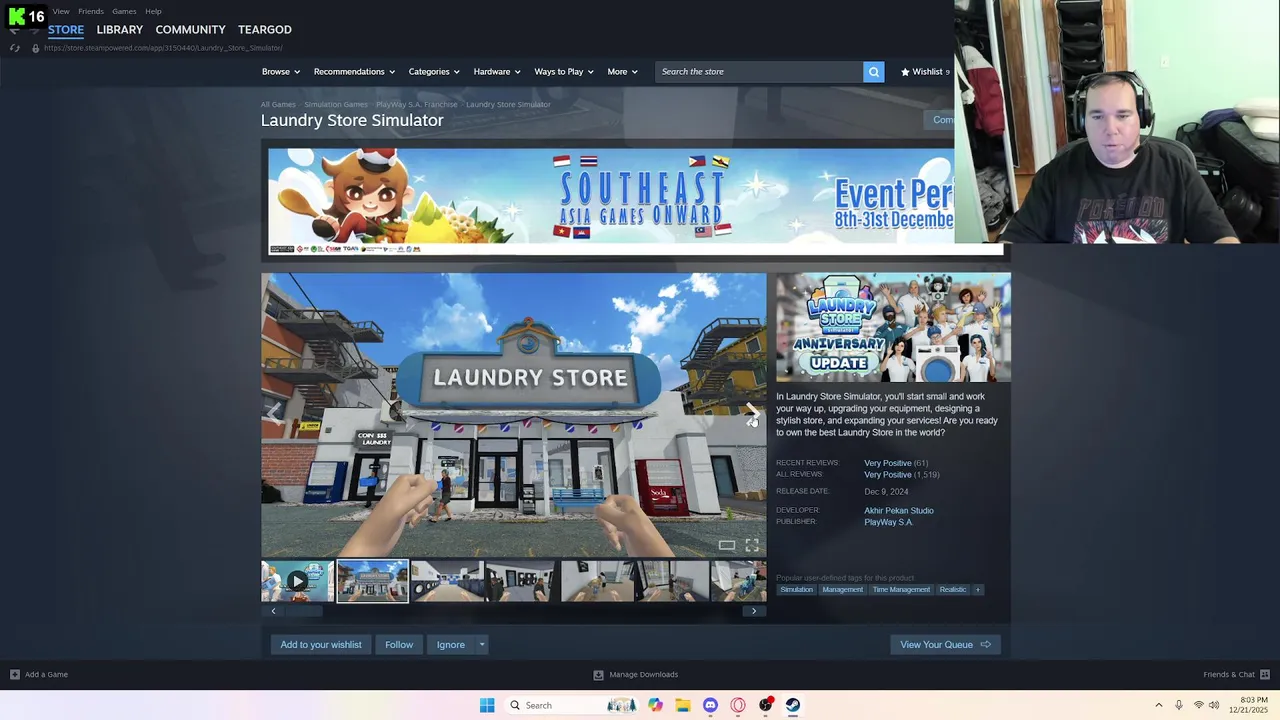Screen dimensions: 1280x720
Task: Click the Follow button
Action: pyautogui.click(x=399, y=645)
